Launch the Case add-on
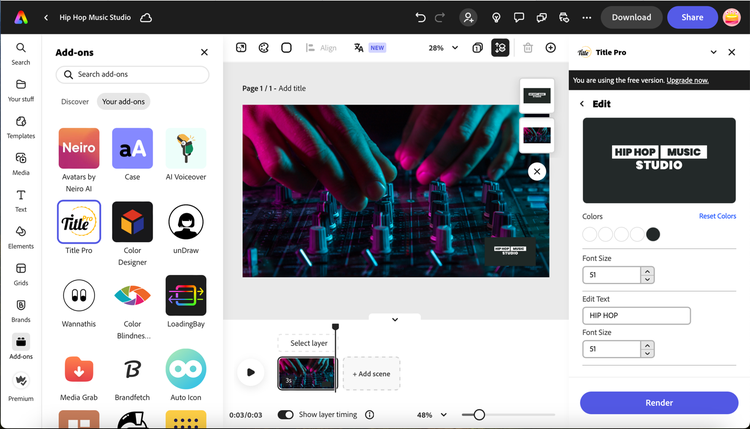750x429 pixels. click(x=132, y=154)
